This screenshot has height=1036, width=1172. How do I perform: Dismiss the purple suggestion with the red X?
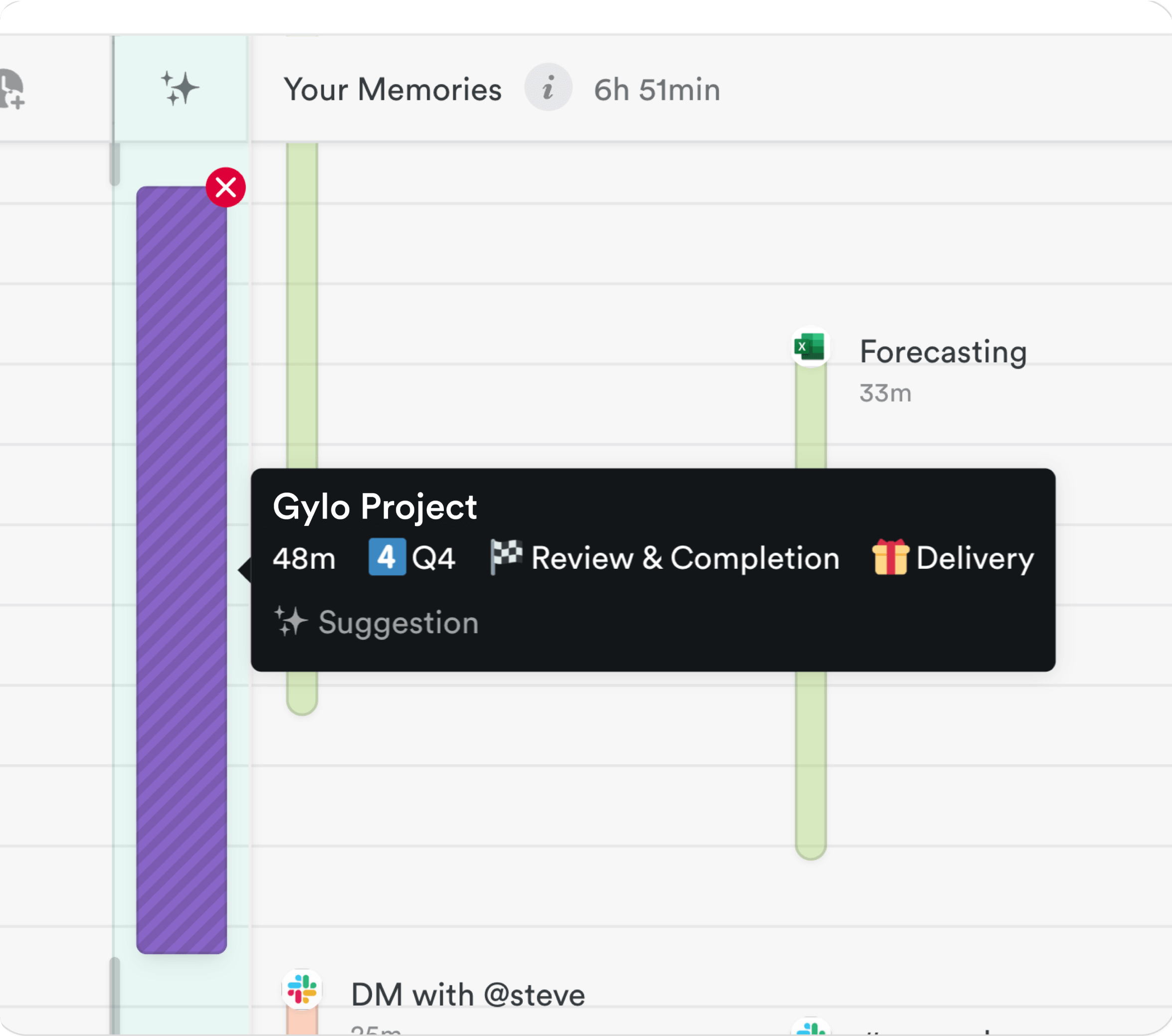[x=226, y=187]
